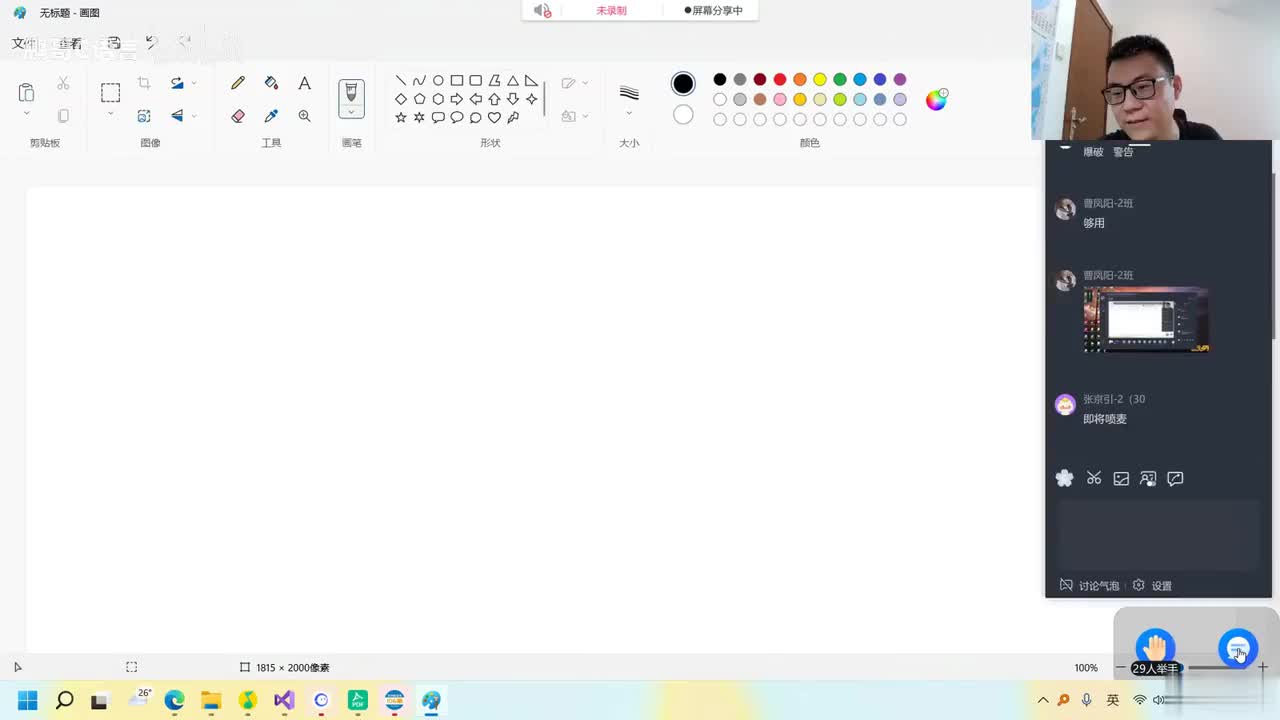Click the chat screenshot scissors icon
The width and height of the screenshot is (1280, 720).
click(x=1094, y=479)
